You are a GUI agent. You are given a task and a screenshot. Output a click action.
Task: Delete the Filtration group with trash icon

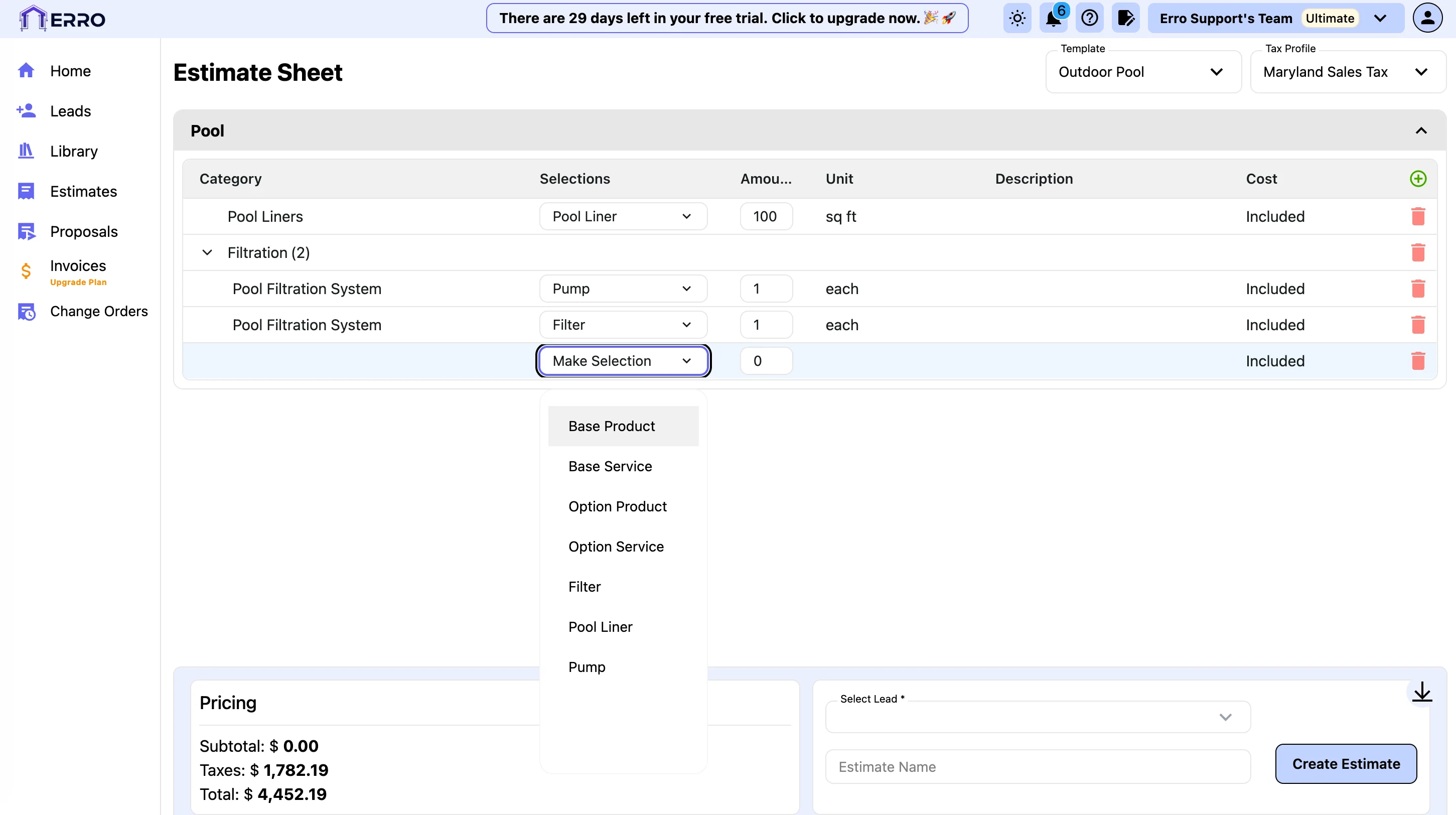click(x=1417, y=252)
